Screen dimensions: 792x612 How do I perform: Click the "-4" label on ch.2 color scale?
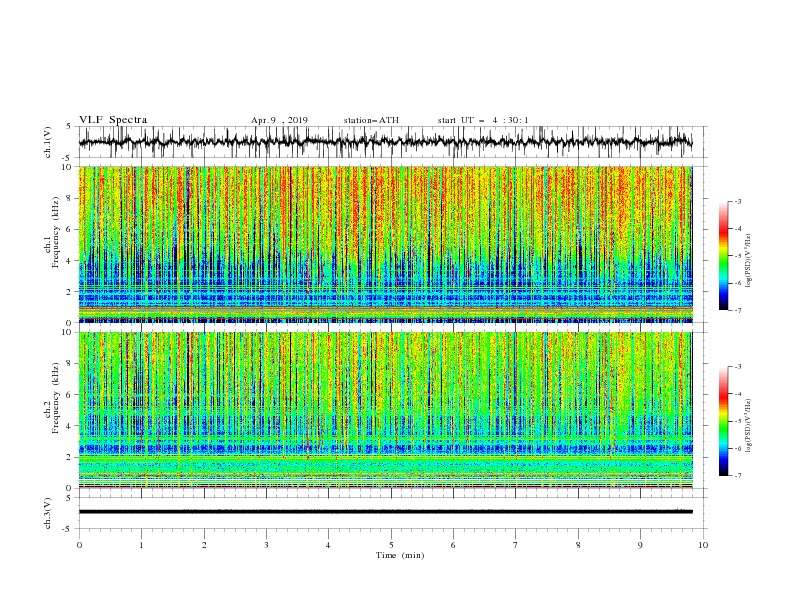click(737, 394)
